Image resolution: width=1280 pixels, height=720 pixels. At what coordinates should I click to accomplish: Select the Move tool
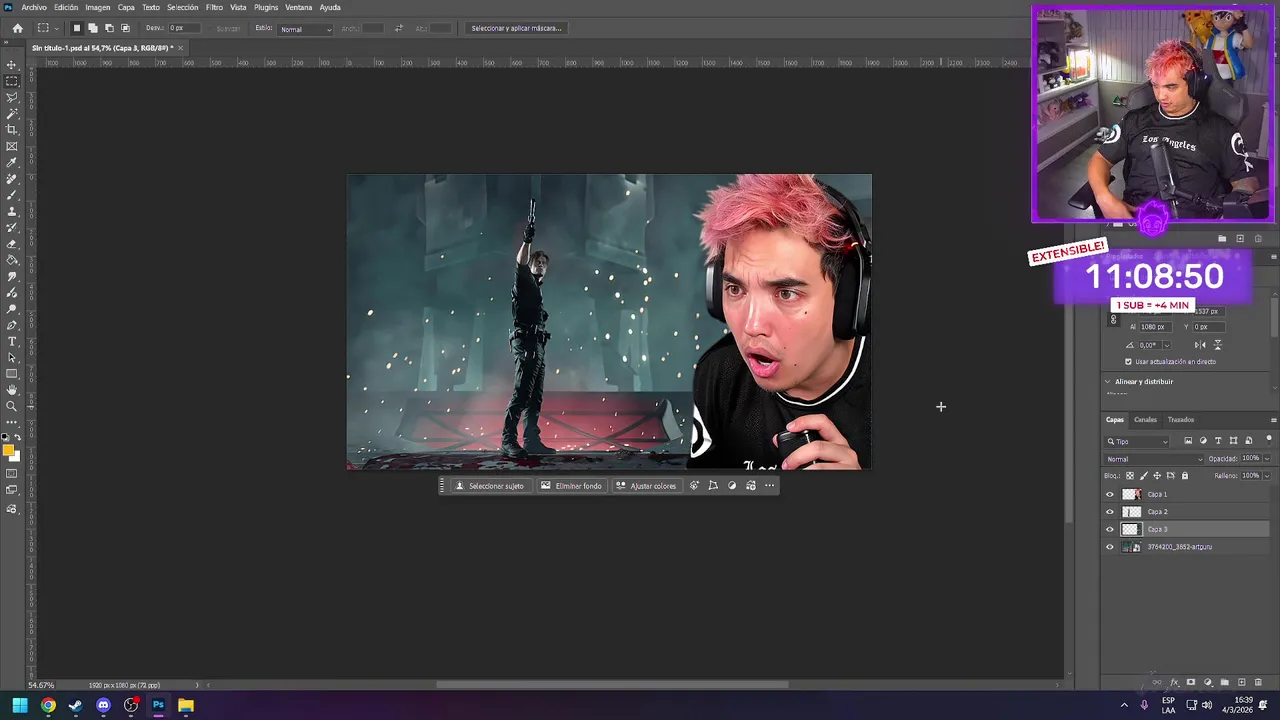(12, 65)
